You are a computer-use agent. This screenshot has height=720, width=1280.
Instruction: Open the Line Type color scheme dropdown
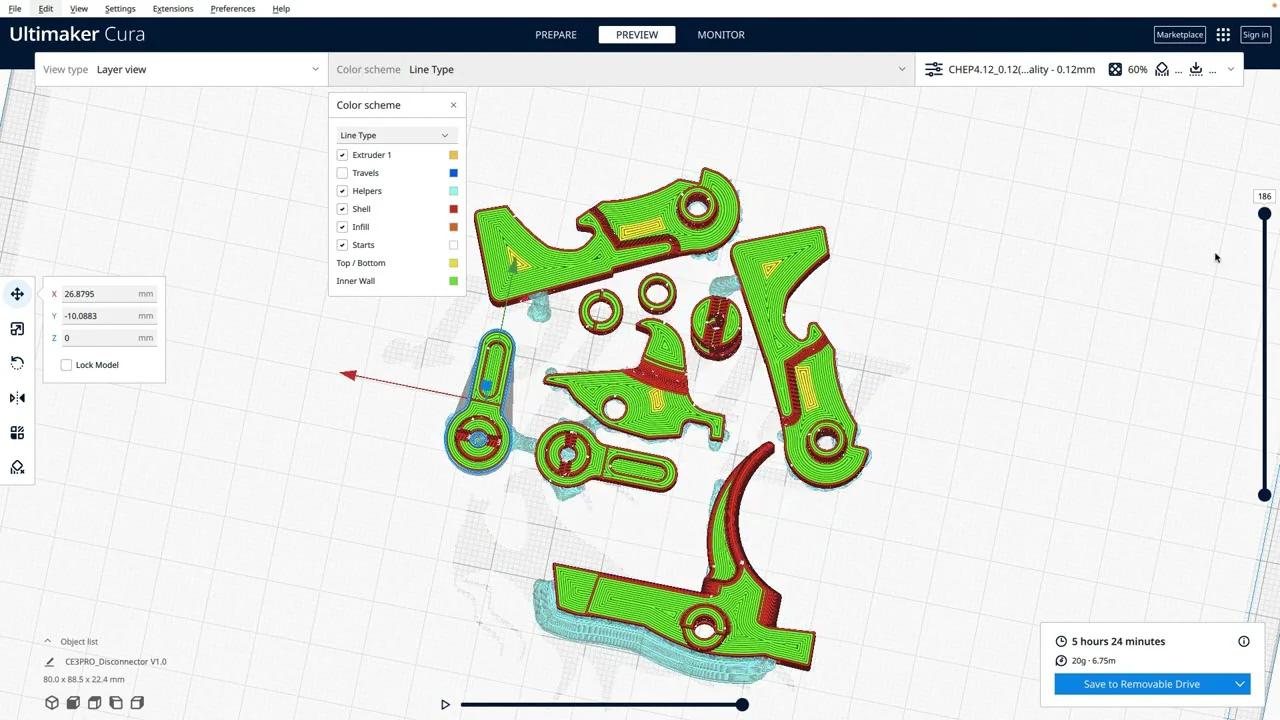(x=395, y=135)
